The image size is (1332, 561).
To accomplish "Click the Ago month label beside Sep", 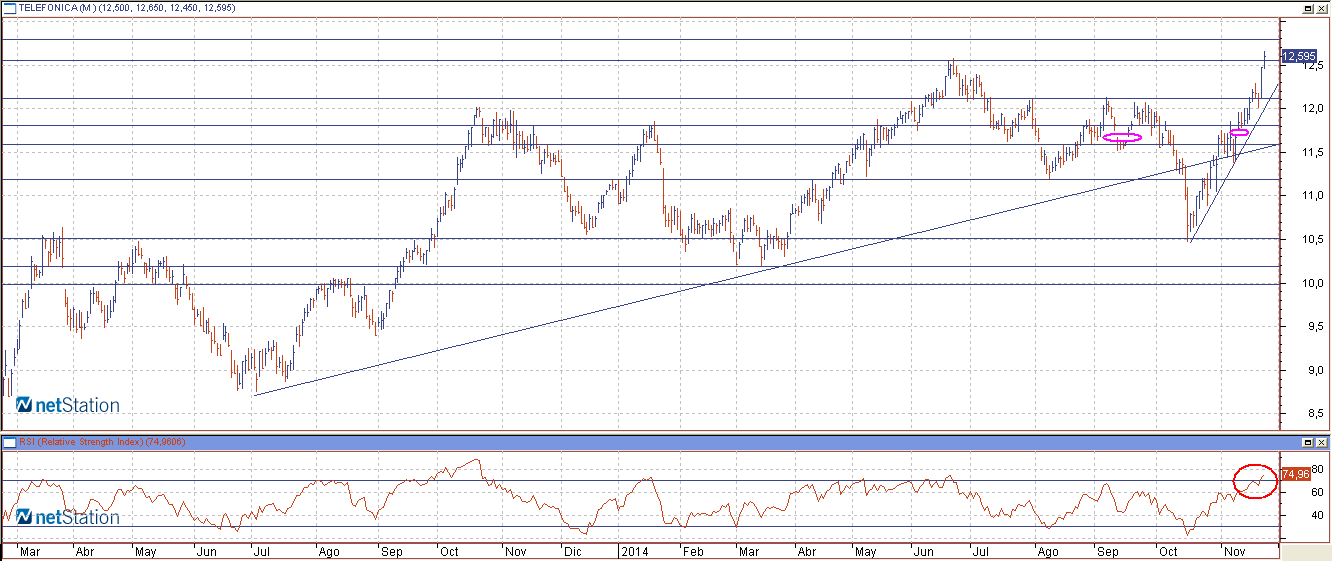I will pos(328,551).
